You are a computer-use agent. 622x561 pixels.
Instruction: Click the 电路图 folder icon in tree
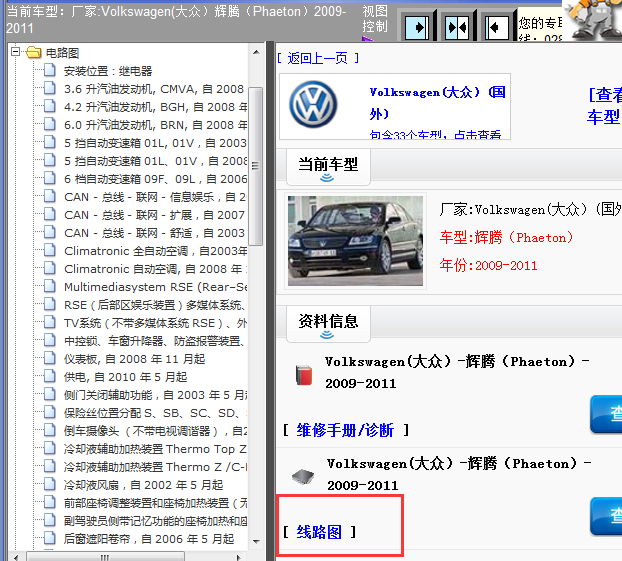click(33, 52)
